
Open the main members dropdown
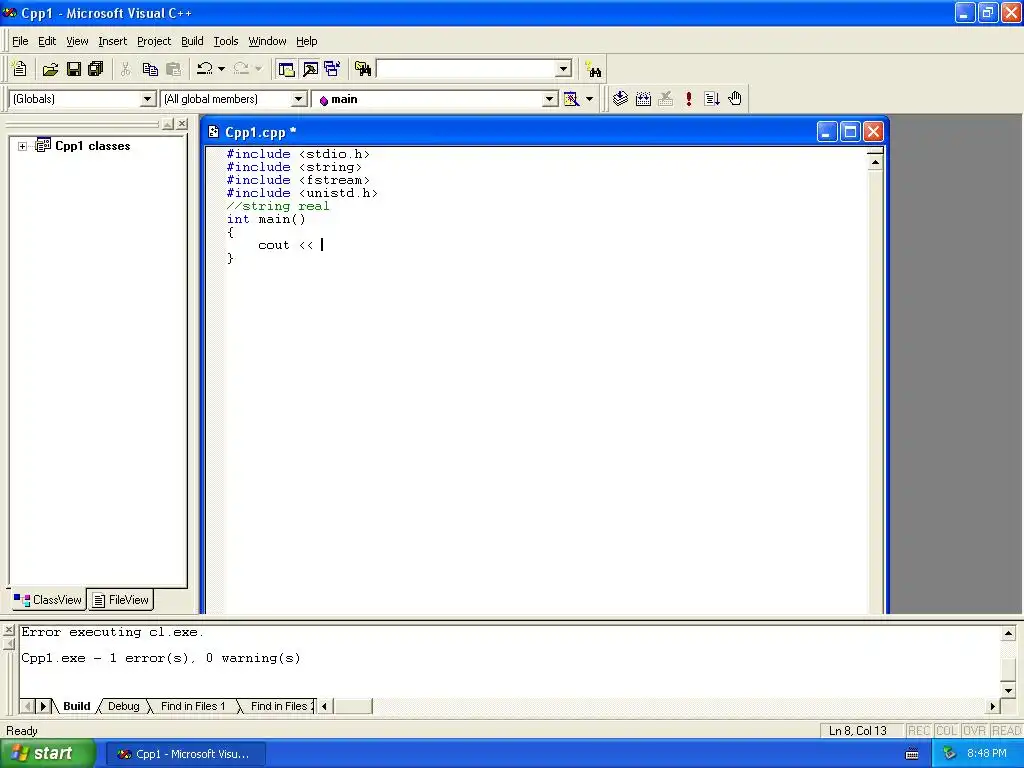point(550,99)
